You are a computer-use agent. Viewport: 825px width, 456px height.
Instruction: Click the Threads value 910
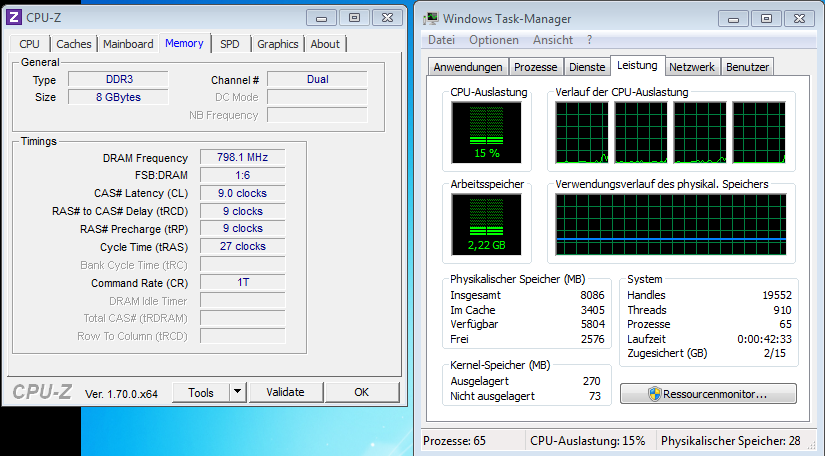click(782, 310)
